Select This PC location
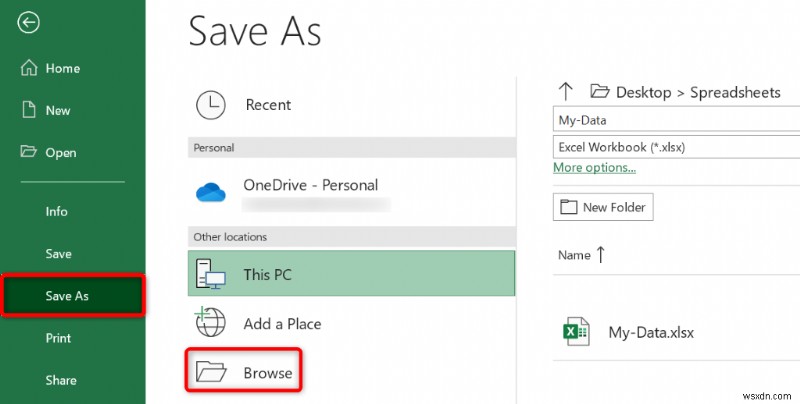800x404 pixels. click(352, 273)
